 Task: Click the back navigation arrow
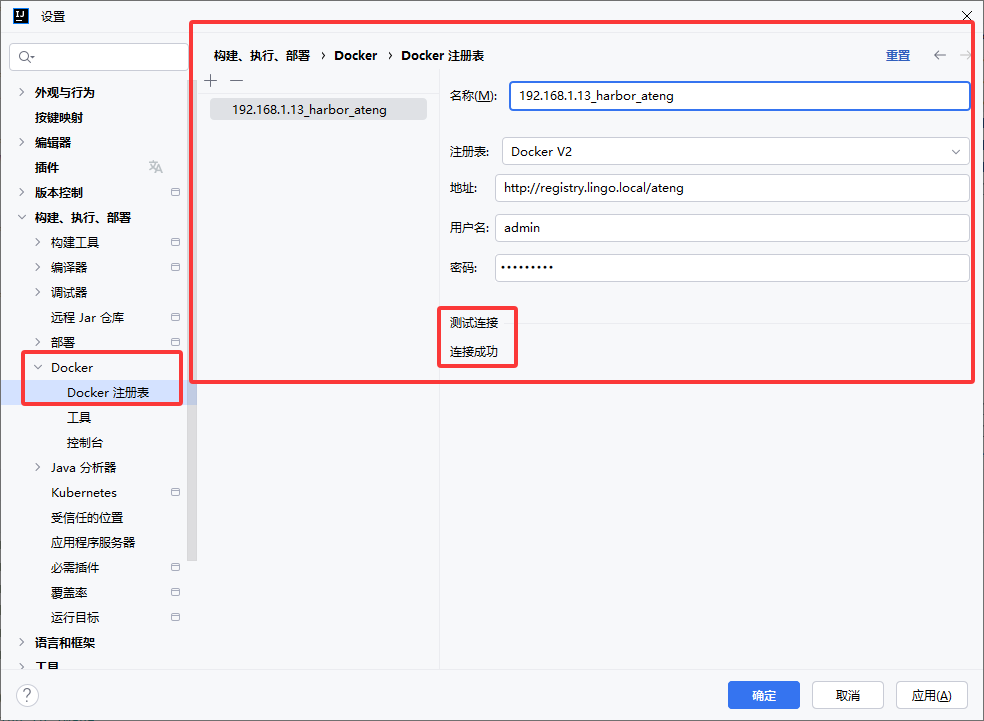point(939,55)
